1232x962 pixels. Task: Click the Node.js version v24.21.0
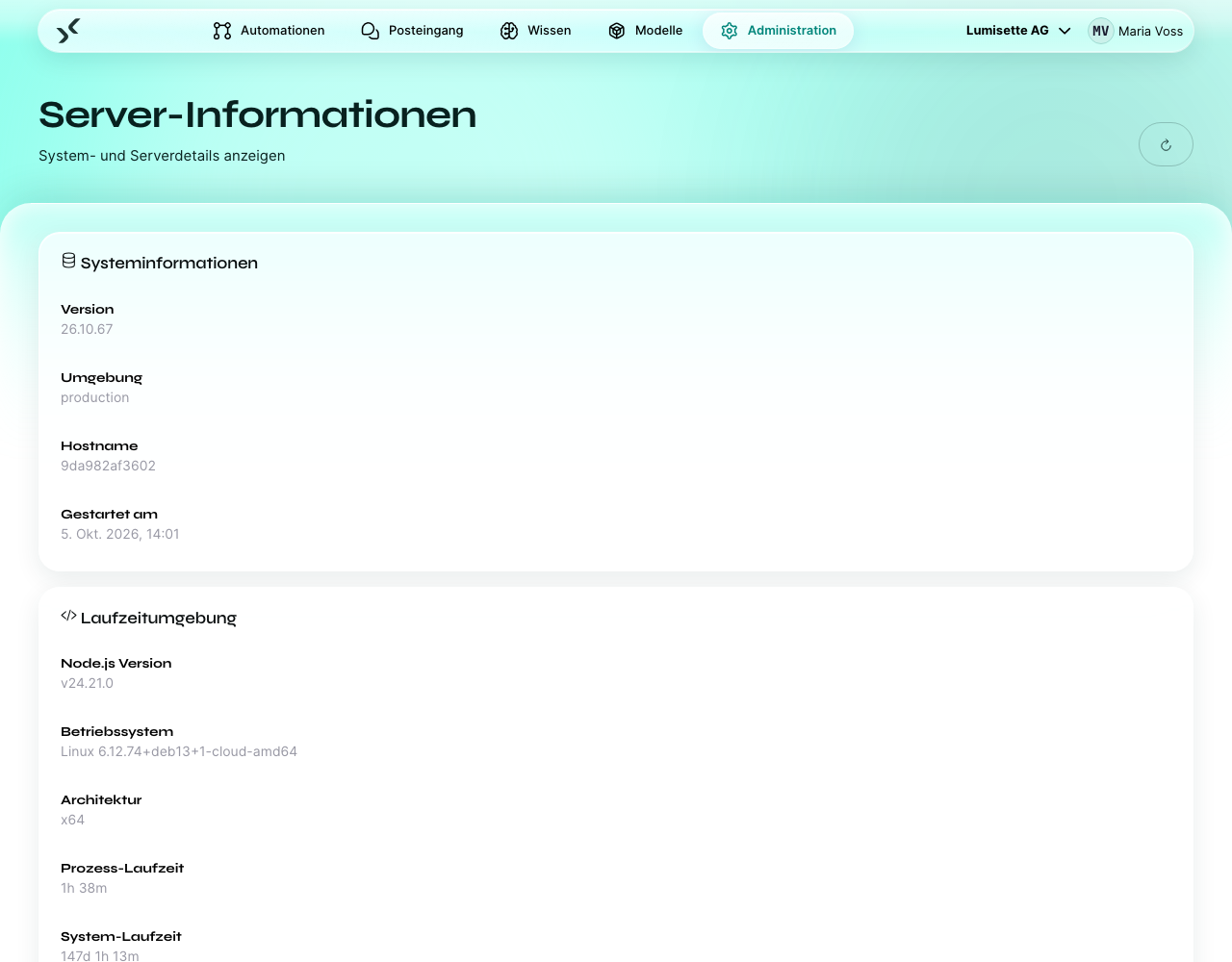[87, 683]
